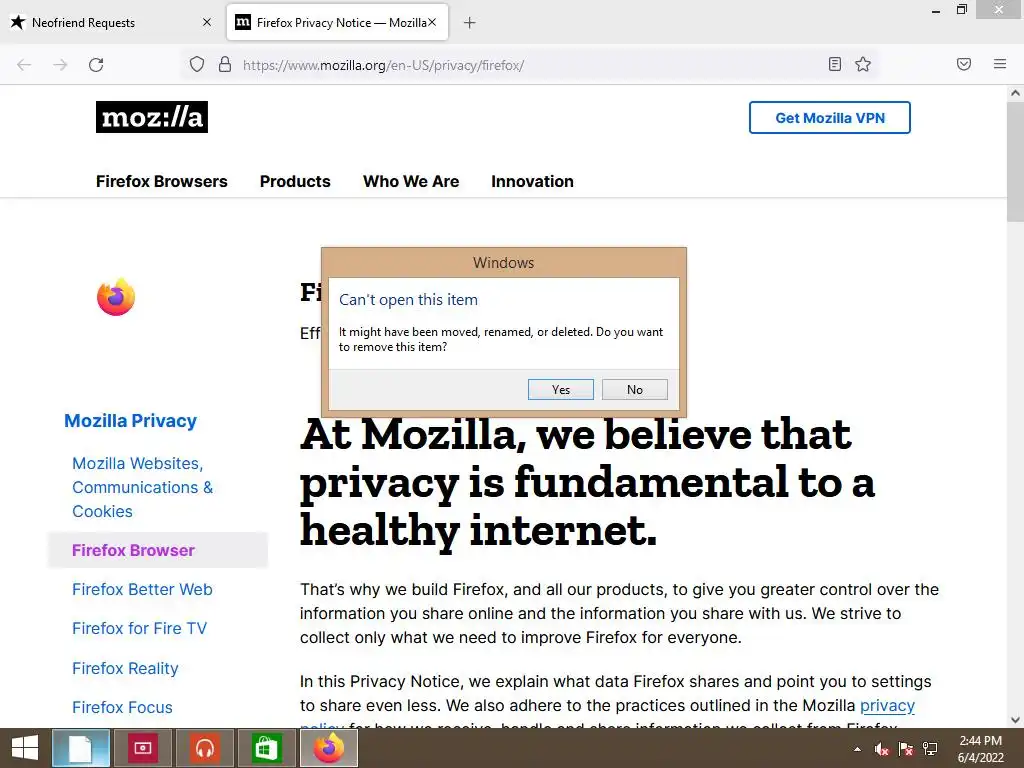
Task: Bookmark this page with the star icon
Action: (x=863, y=64)
